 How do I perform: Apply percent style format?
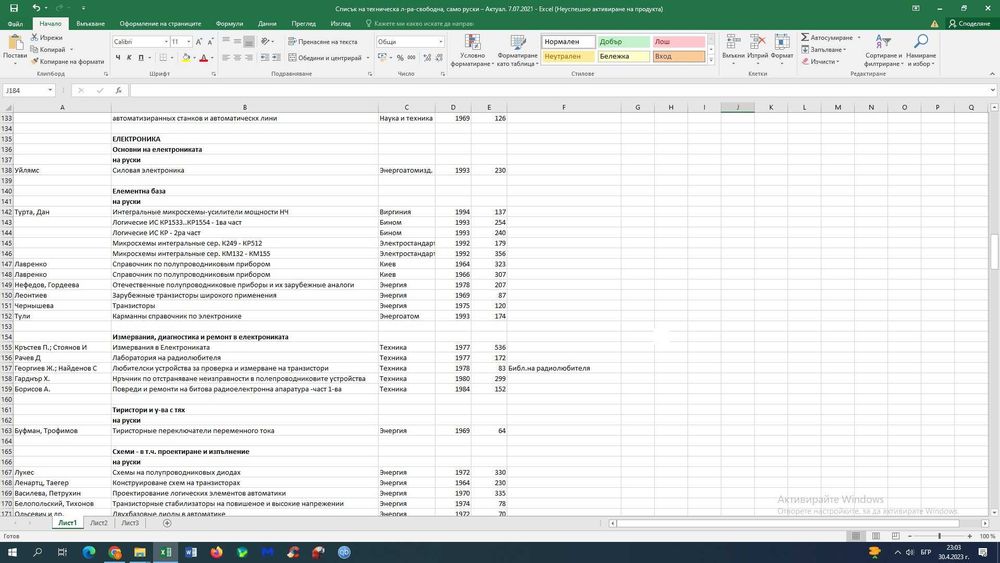[x=400, y=57]
